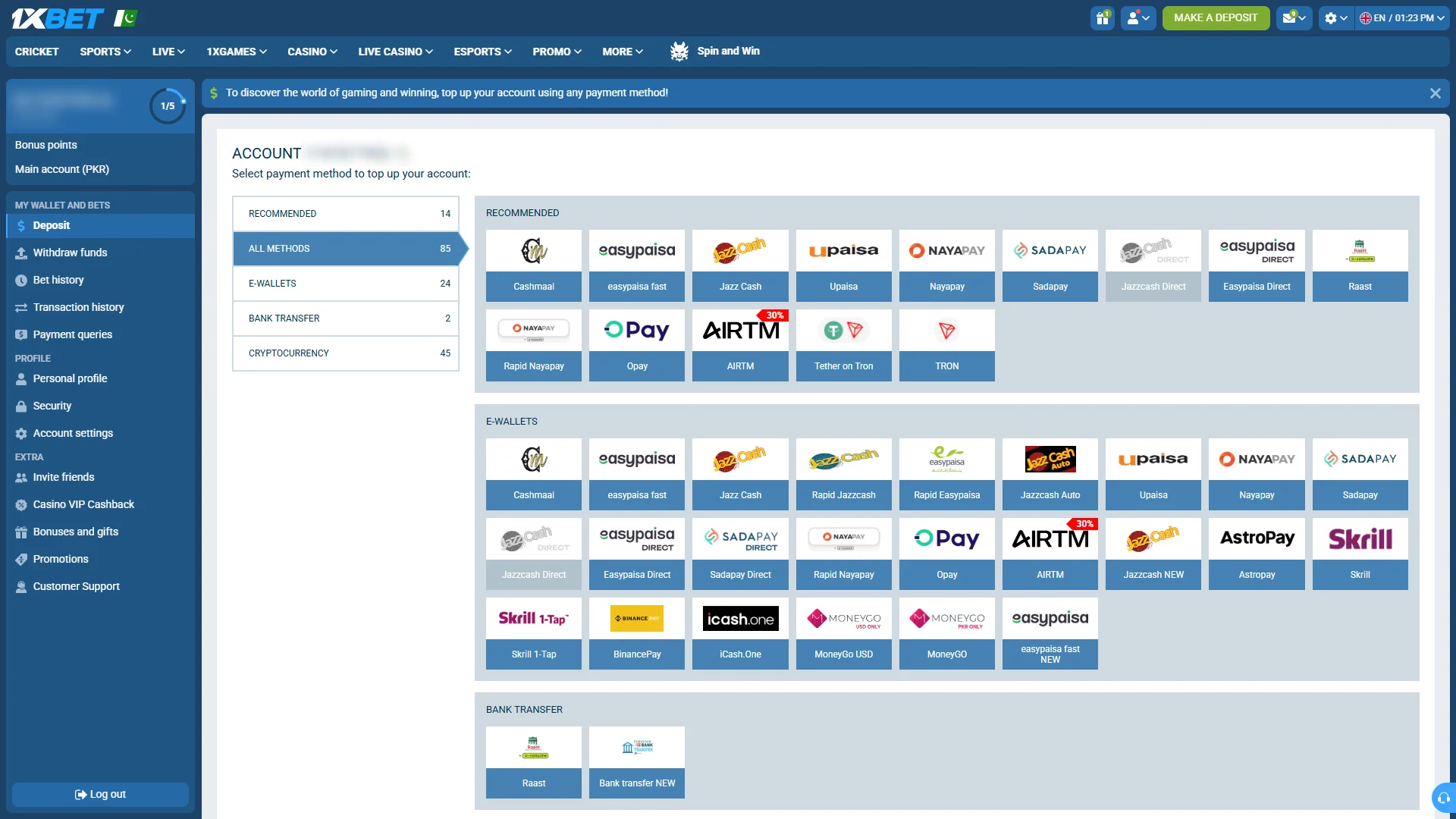Open the CRICKET menu item
Viewport: 1456px width, 819px height.
point(36,52)
